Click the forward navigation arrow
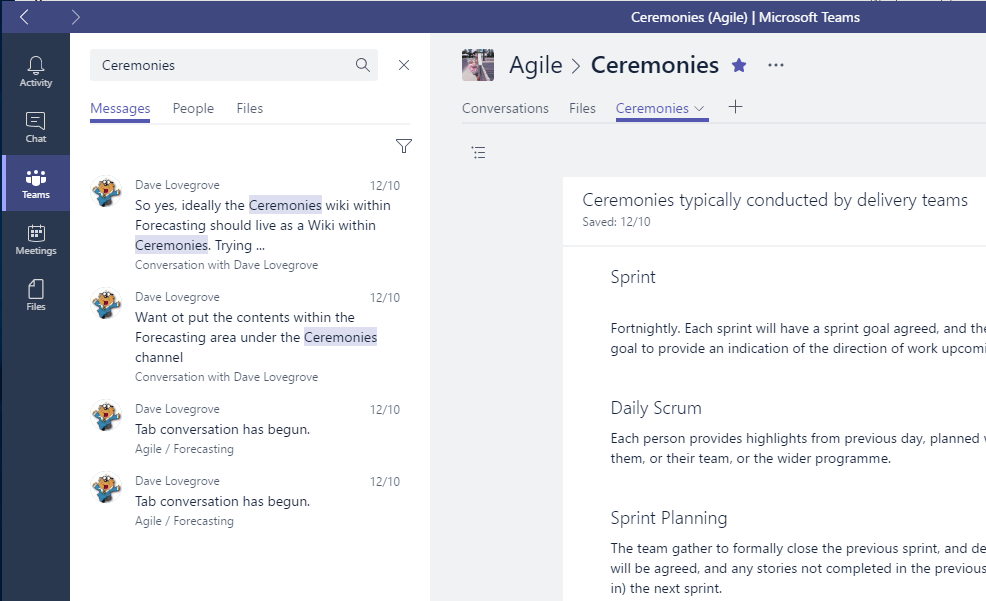Image resolution: width=986 pixels, height=601 pixels. (75, 17)
